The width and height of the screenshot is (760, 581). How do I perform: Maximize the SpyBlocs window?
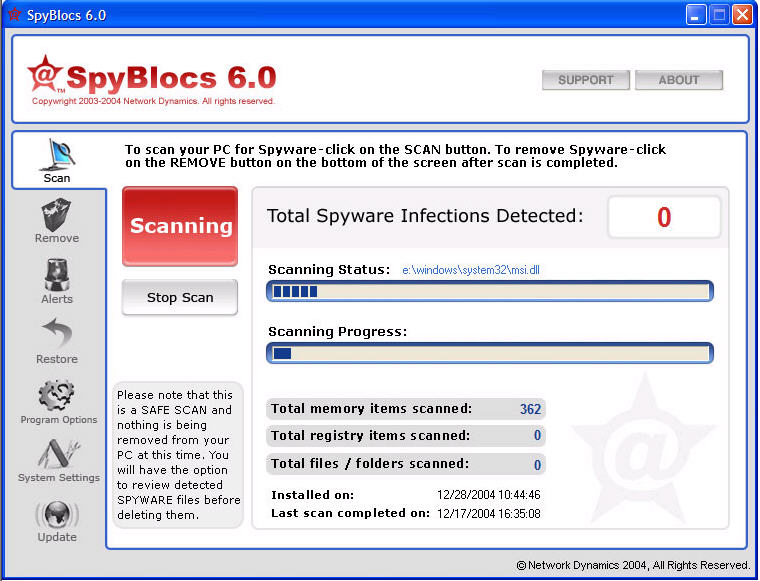[x=719, y=15]
